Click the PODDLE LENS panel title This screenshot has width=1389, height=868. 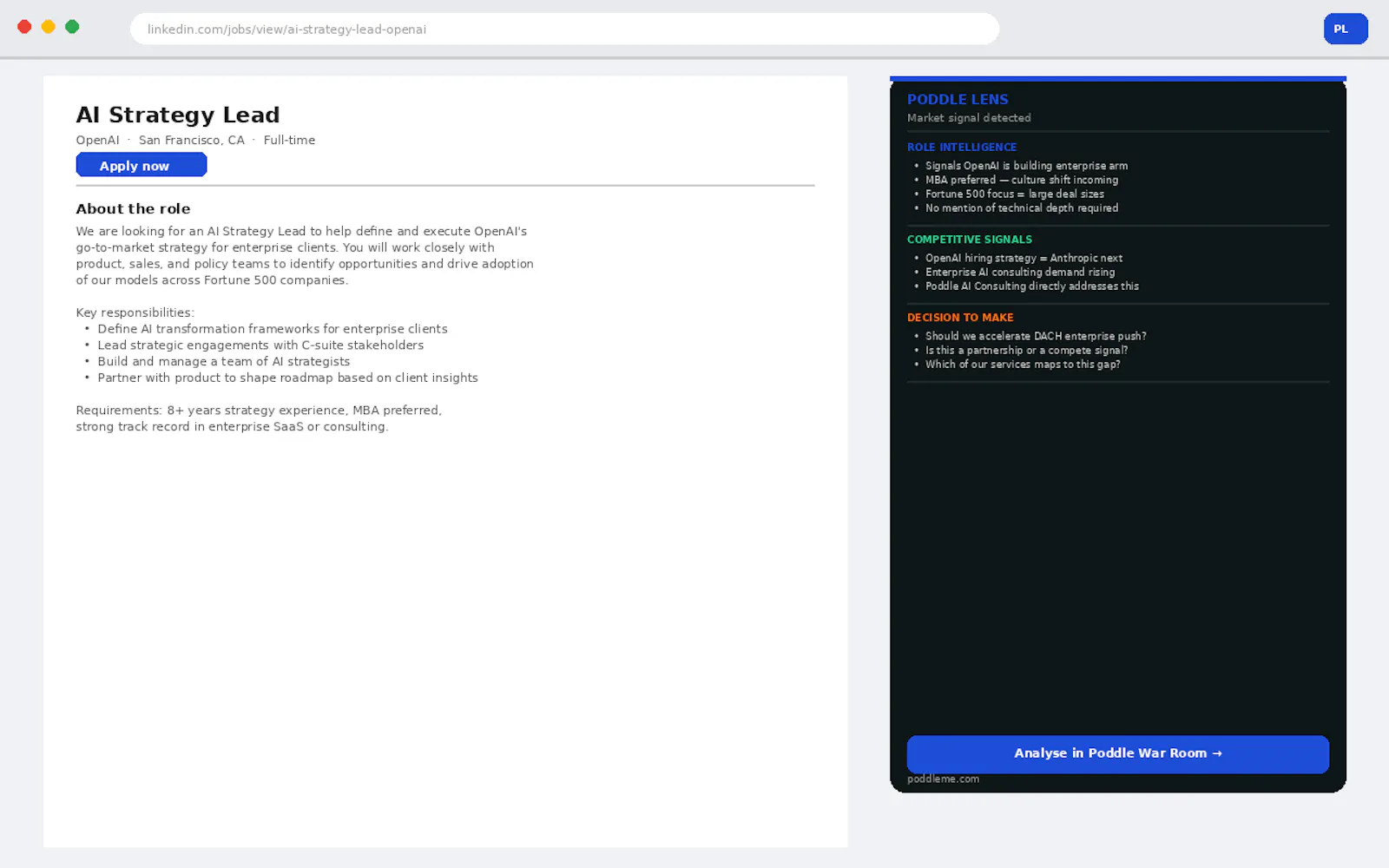coord(958,99)
